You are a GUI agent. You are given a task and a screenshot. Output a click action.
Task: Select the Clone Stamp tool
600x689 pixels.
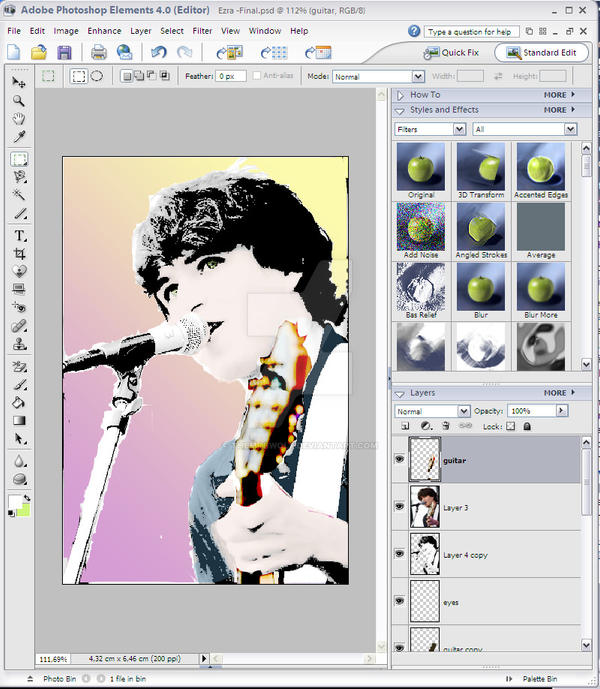coord(19,344)
